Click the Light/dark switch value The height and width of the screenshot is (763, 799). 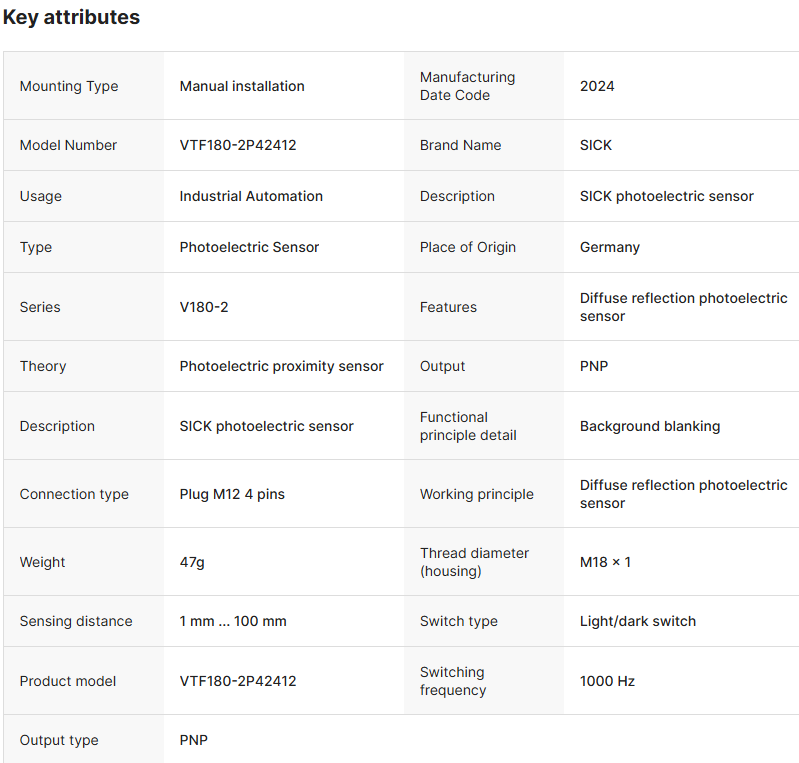coord(638,621)
